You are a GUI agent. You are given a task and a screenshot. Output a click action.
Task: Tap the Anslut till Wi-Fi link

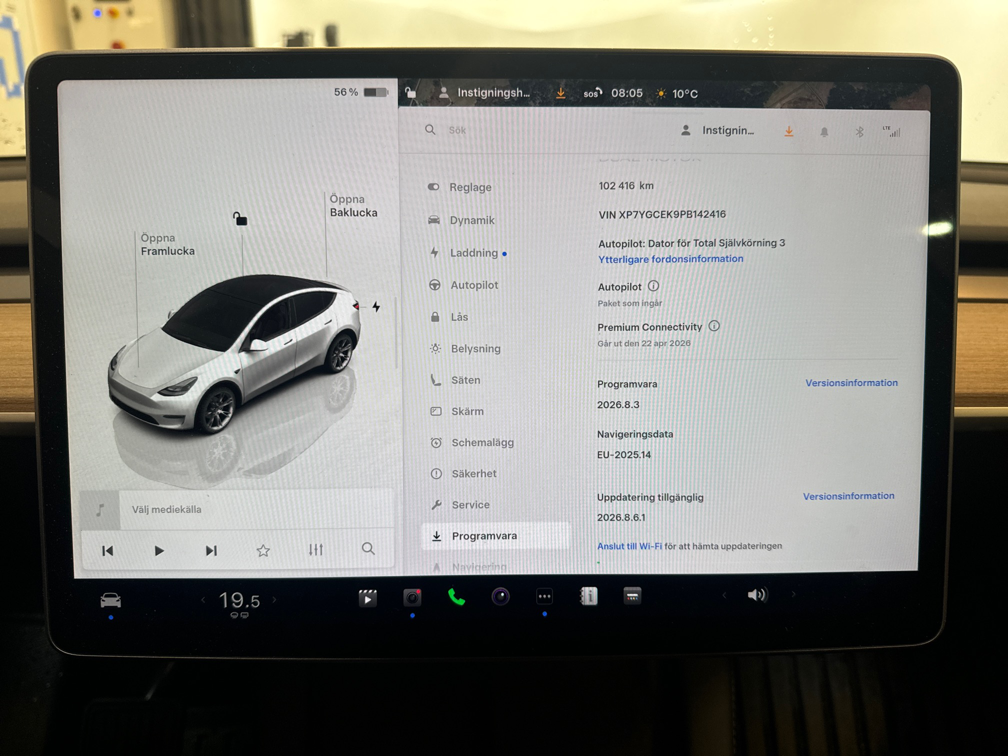click(629, 546)
